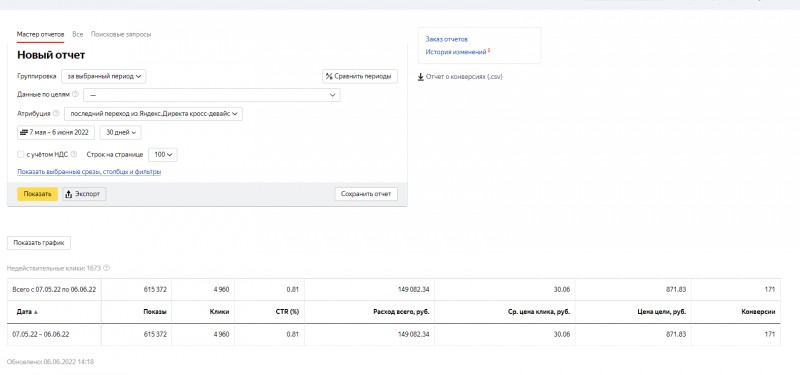Click the help icon beside Недействительные клики
Image resolution: width=800 pixels, height=375 pixels.
(x=107, y=268)
